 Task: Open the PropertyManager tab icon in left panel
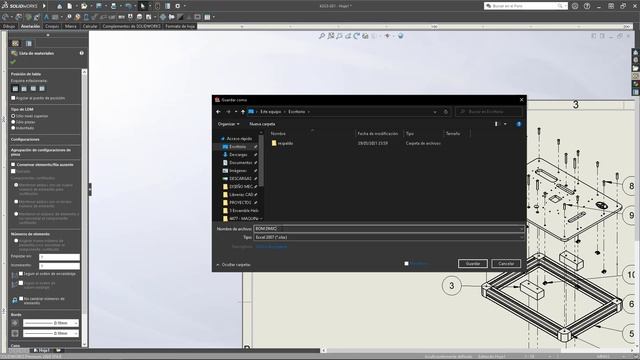tap(16, 43)
